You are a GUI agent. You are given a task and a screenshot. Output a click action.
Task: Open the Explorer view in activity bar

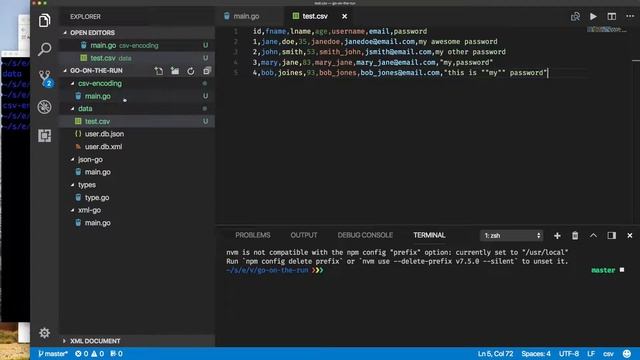44,20
